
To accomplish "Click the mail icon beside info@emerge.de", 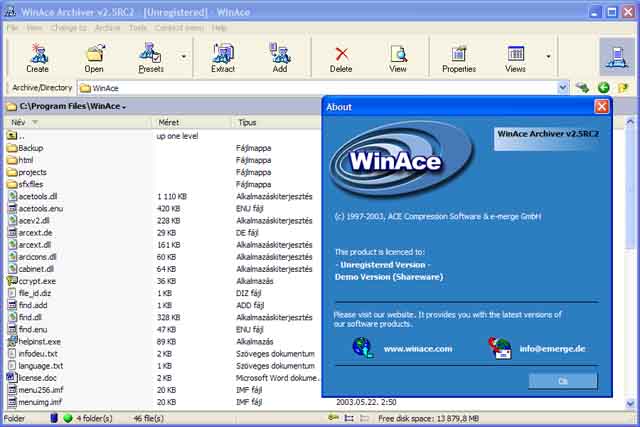I will click(x=500, y=348).
